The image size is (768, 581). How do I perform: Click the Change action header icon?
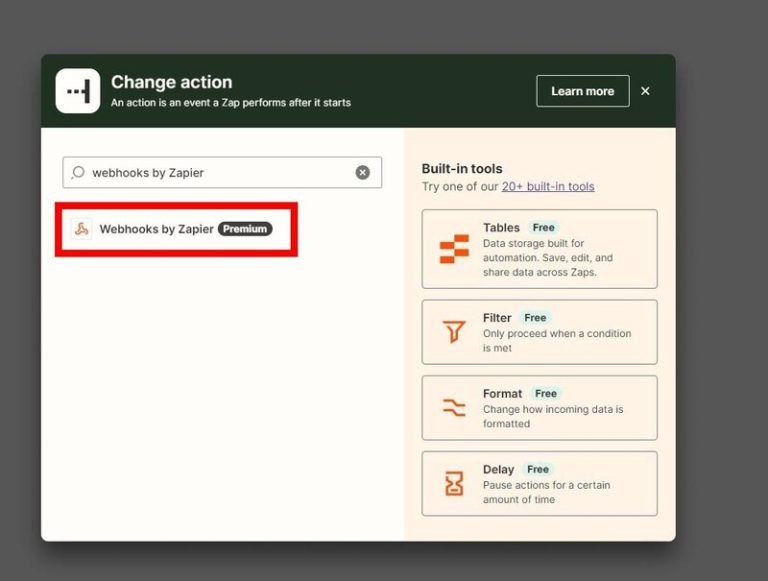78,91
